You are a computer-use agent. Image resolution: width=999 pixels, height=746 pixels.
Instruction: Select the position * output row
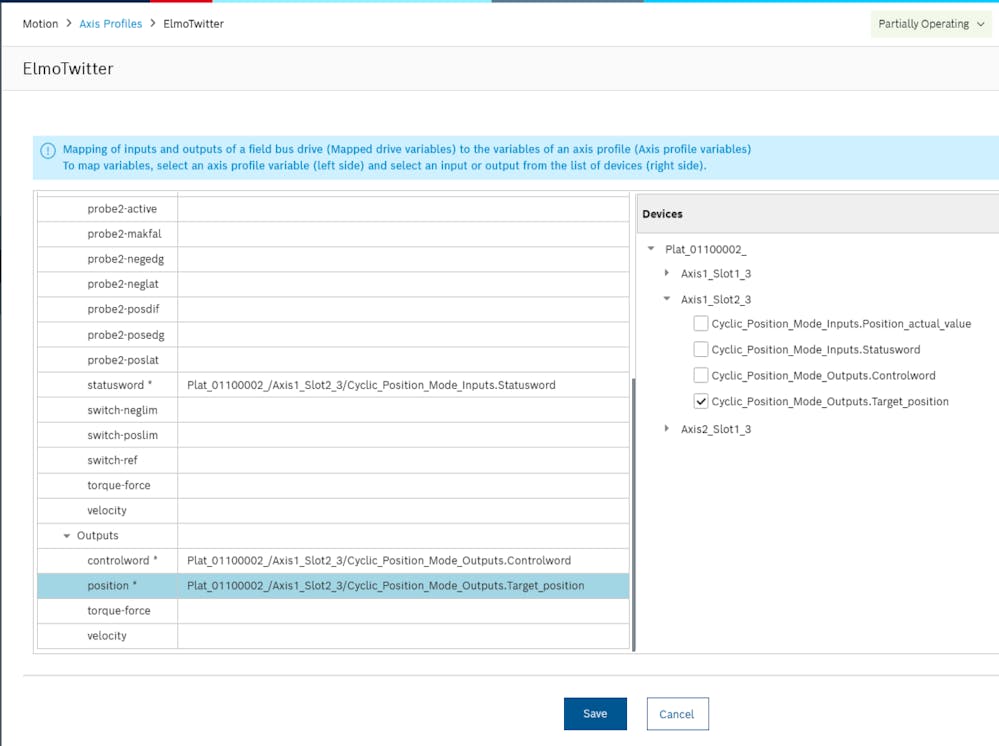pos(333,585)
